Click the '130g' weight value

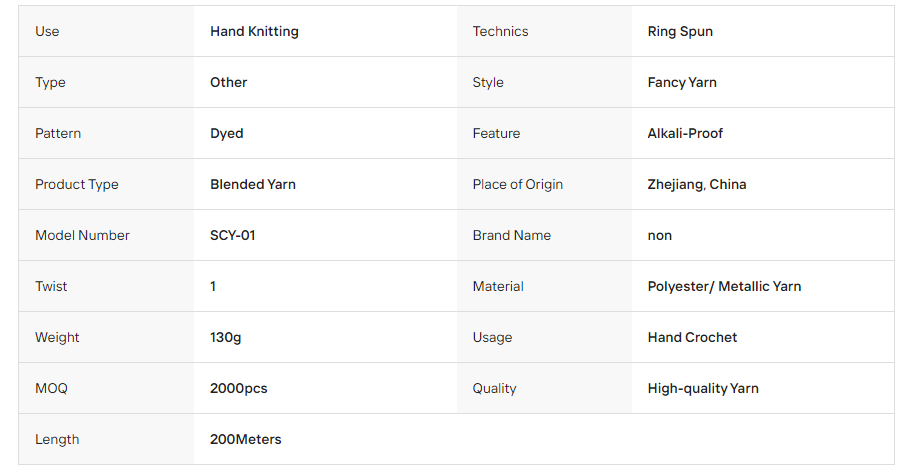(225, 337)
